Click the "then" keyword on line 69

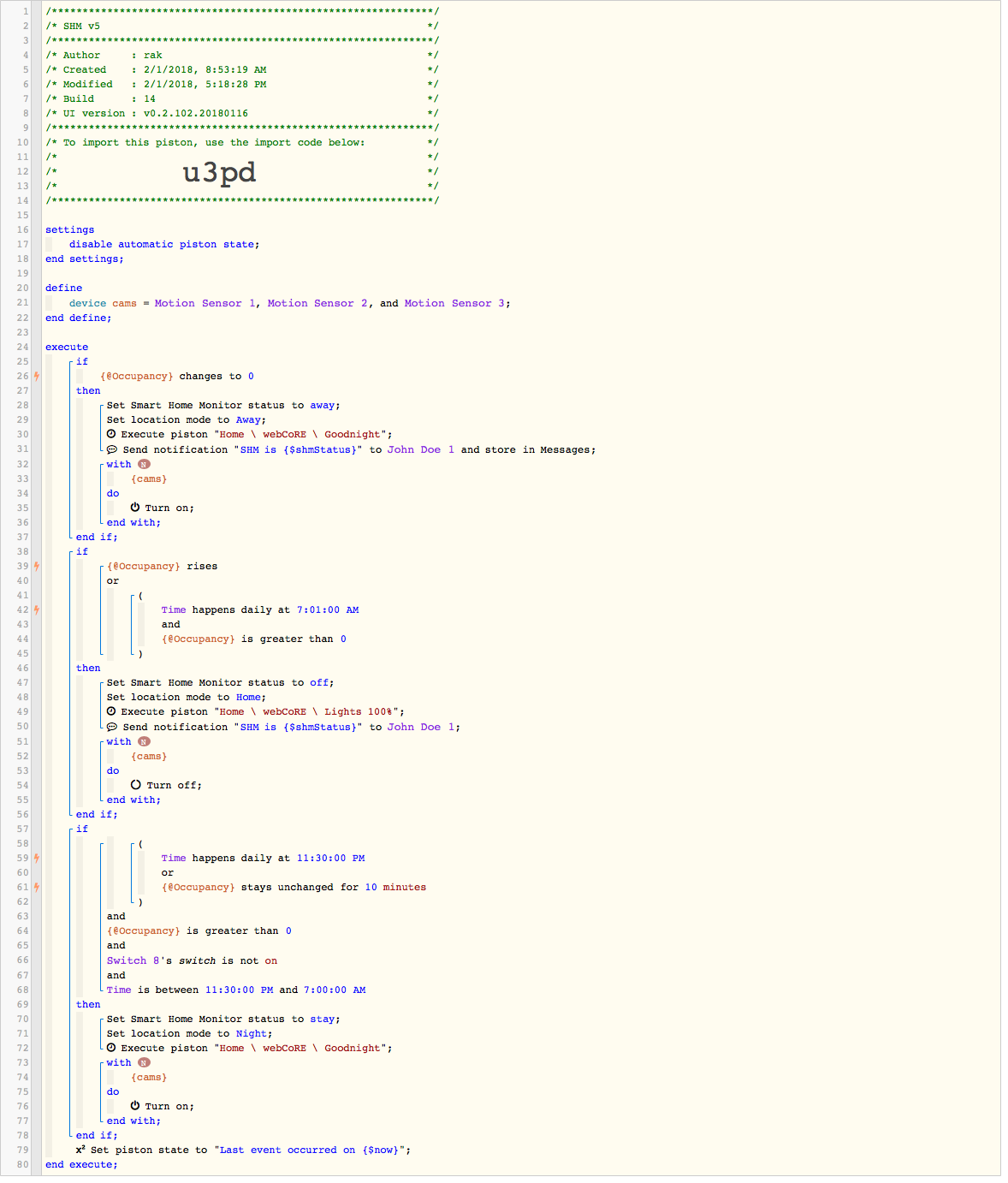point(88,1004)
